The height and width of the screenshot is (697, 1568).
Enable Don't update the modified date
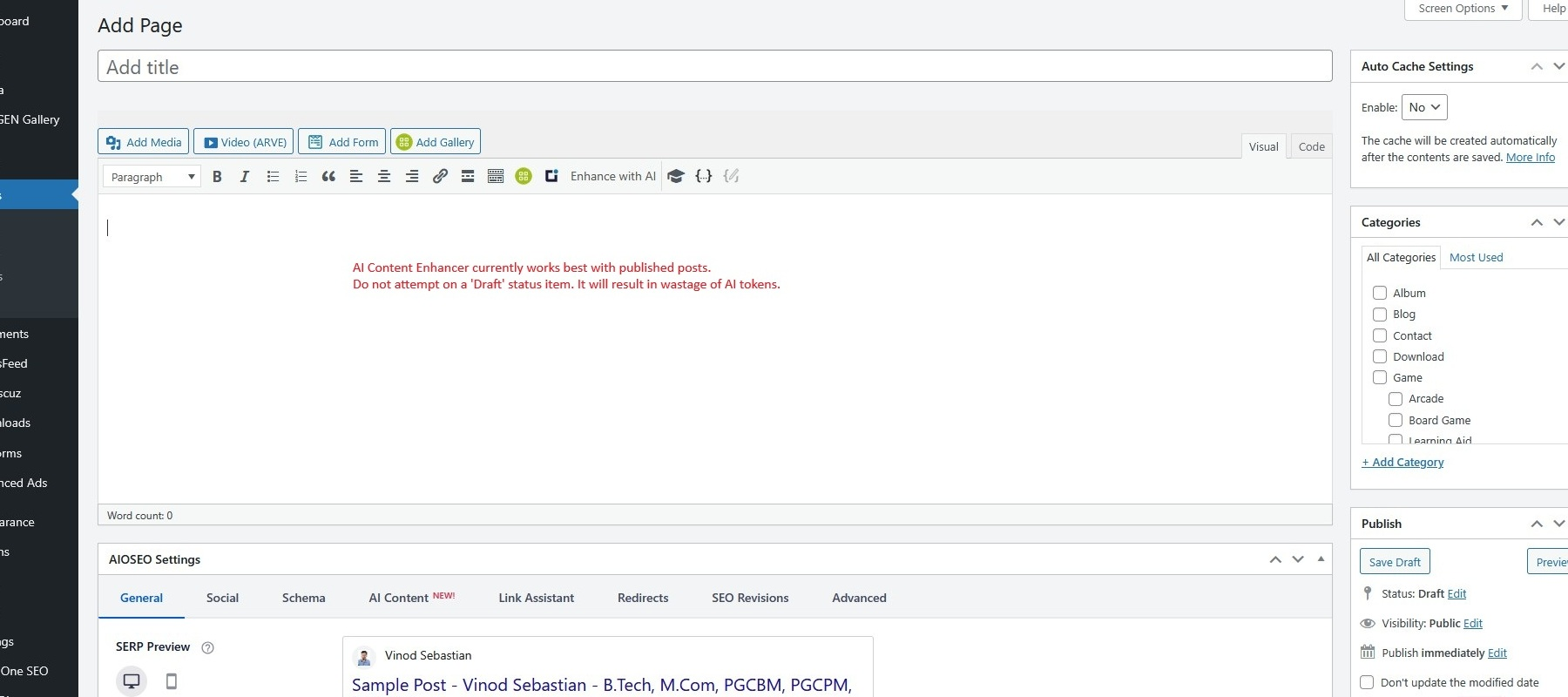click(x=1367, y=682)
